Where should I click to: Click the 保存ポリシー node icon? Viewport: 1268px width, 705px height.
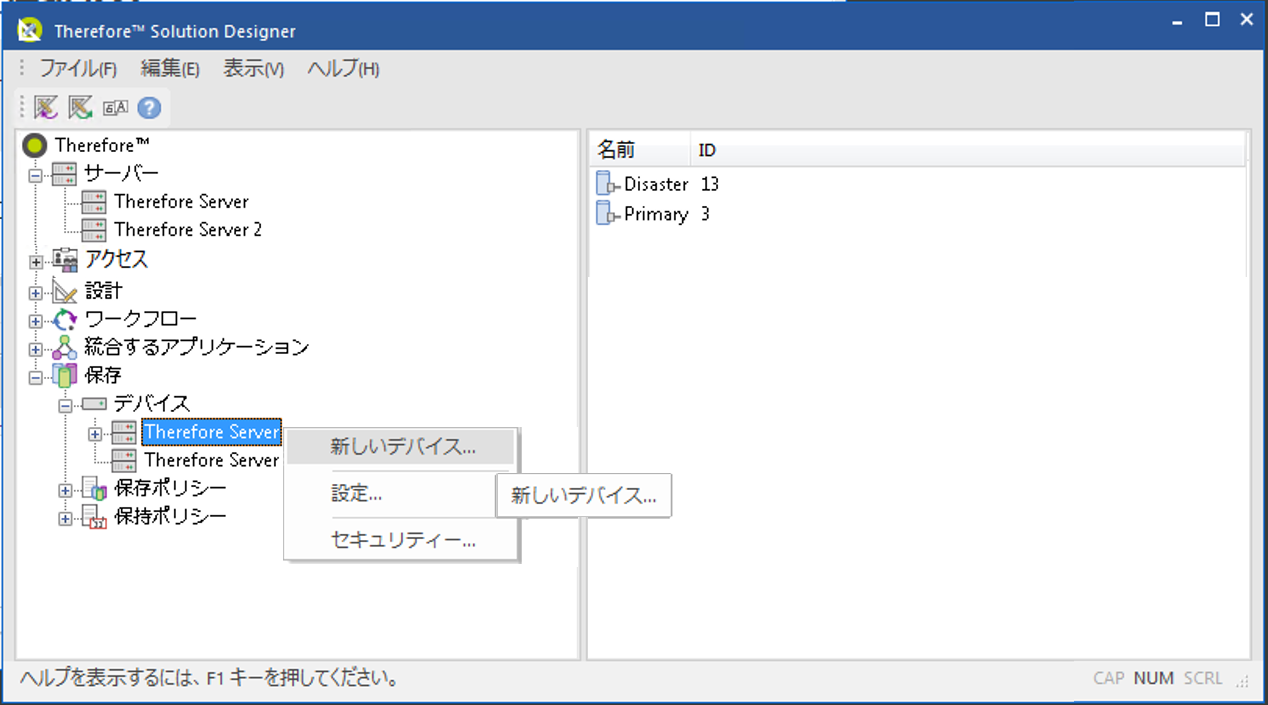coord(94,489)
